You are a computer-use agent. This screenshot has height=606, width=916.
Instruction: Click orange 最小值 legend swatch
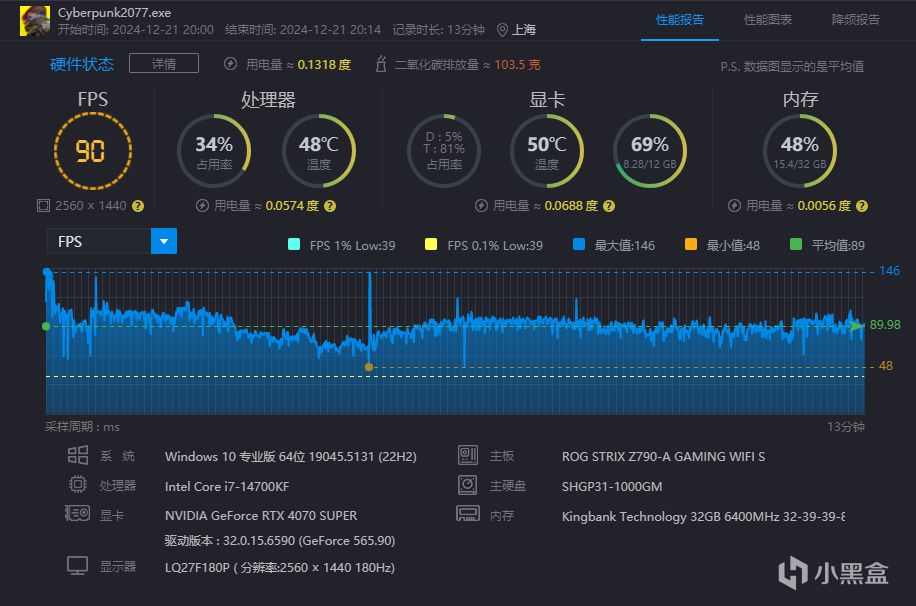tap(691, 244)
